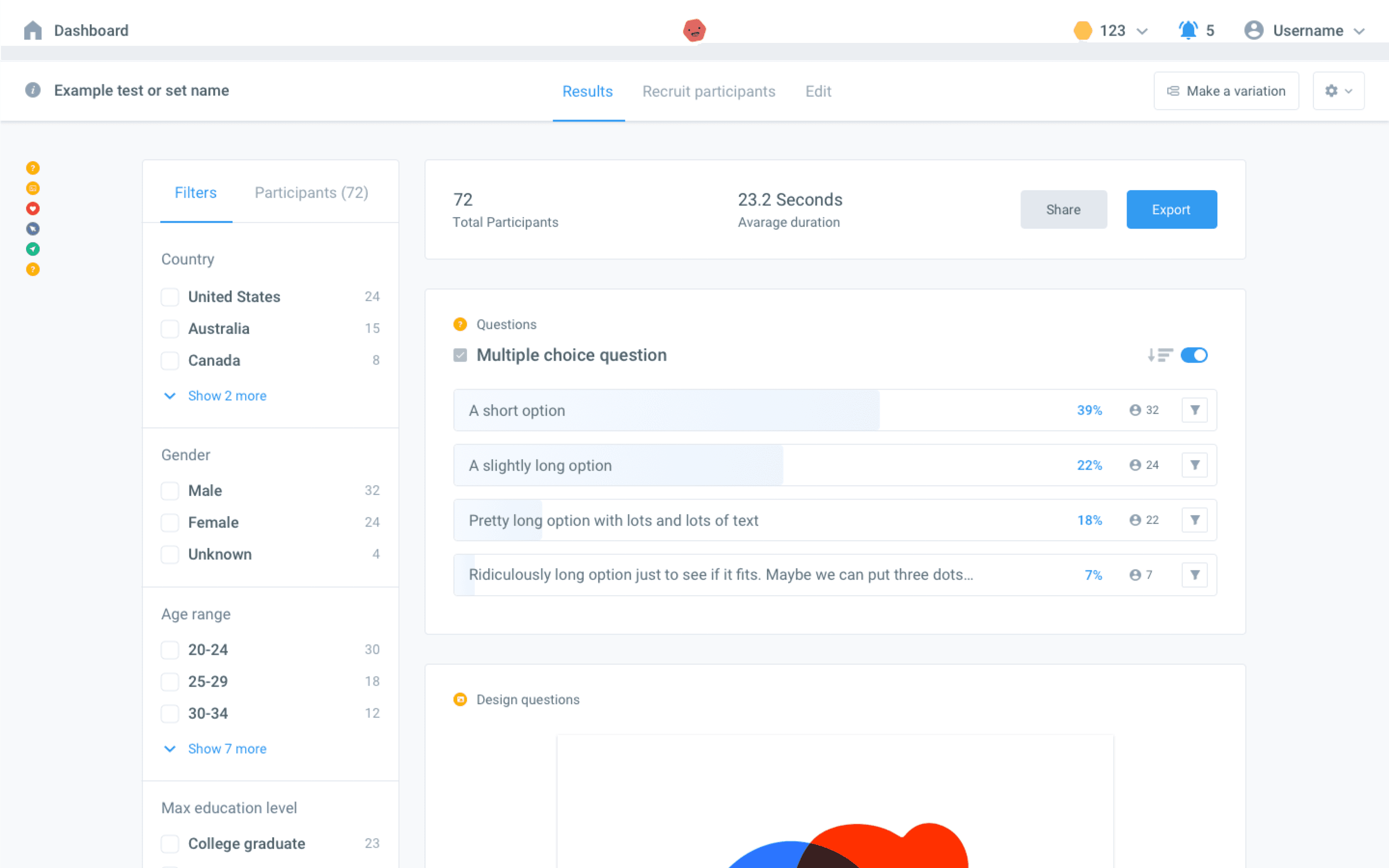Click the gray cursor section icon
Screen dimensions: 1389x868
[33, 229]
